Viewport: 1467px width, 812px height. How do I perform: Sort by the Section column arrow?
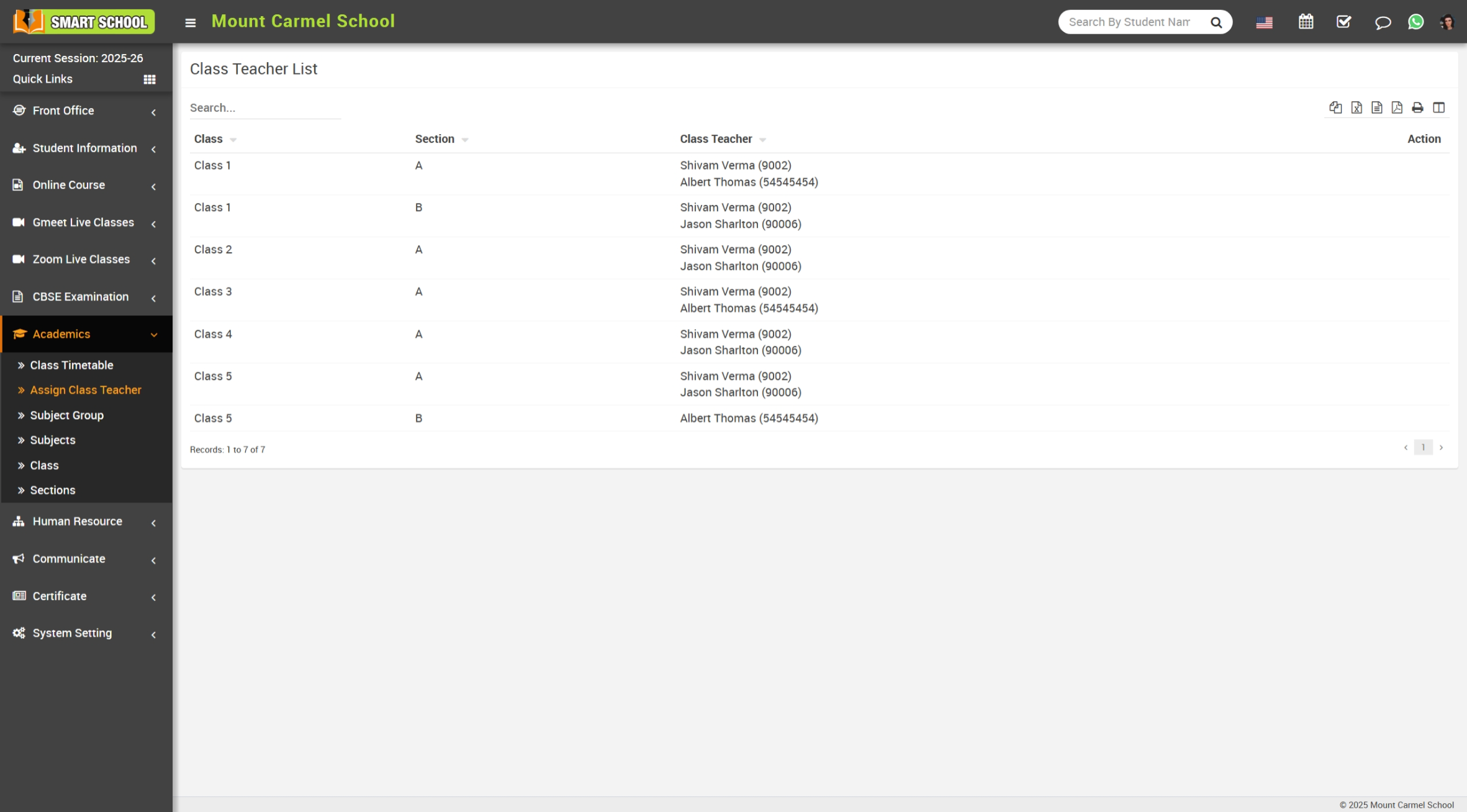click(x=465, y=140)
